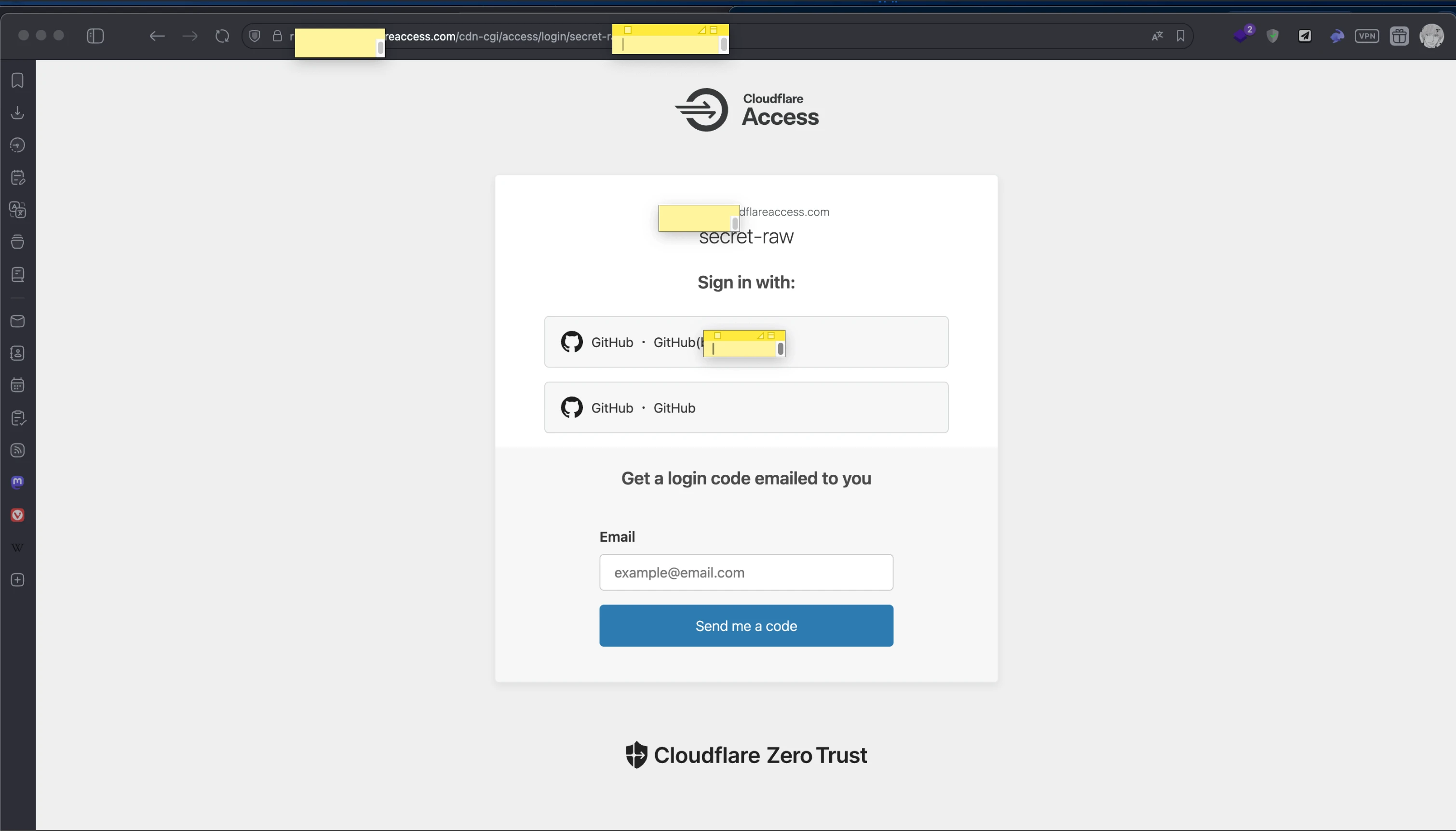The width and height of the screenshot is (1456, 831).
Task: Open the Downloads panel in sidebar
Action: coord(18,112)
